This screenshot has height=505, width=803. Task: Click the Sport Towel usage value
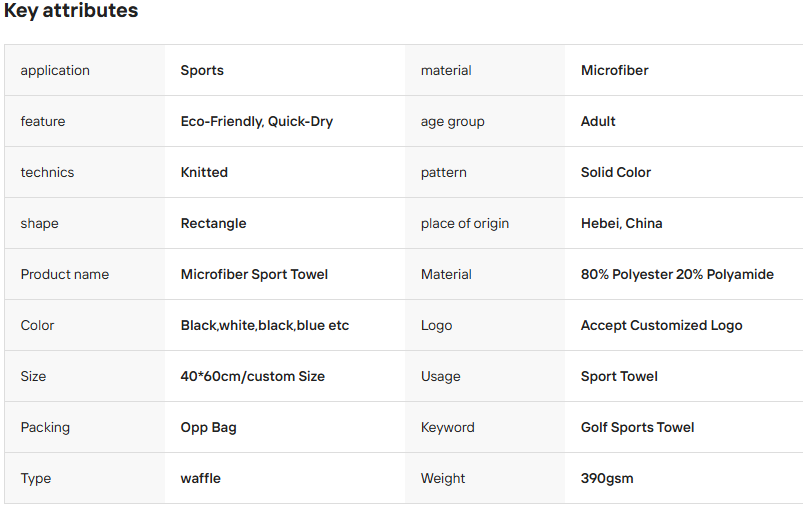[619, 376]
